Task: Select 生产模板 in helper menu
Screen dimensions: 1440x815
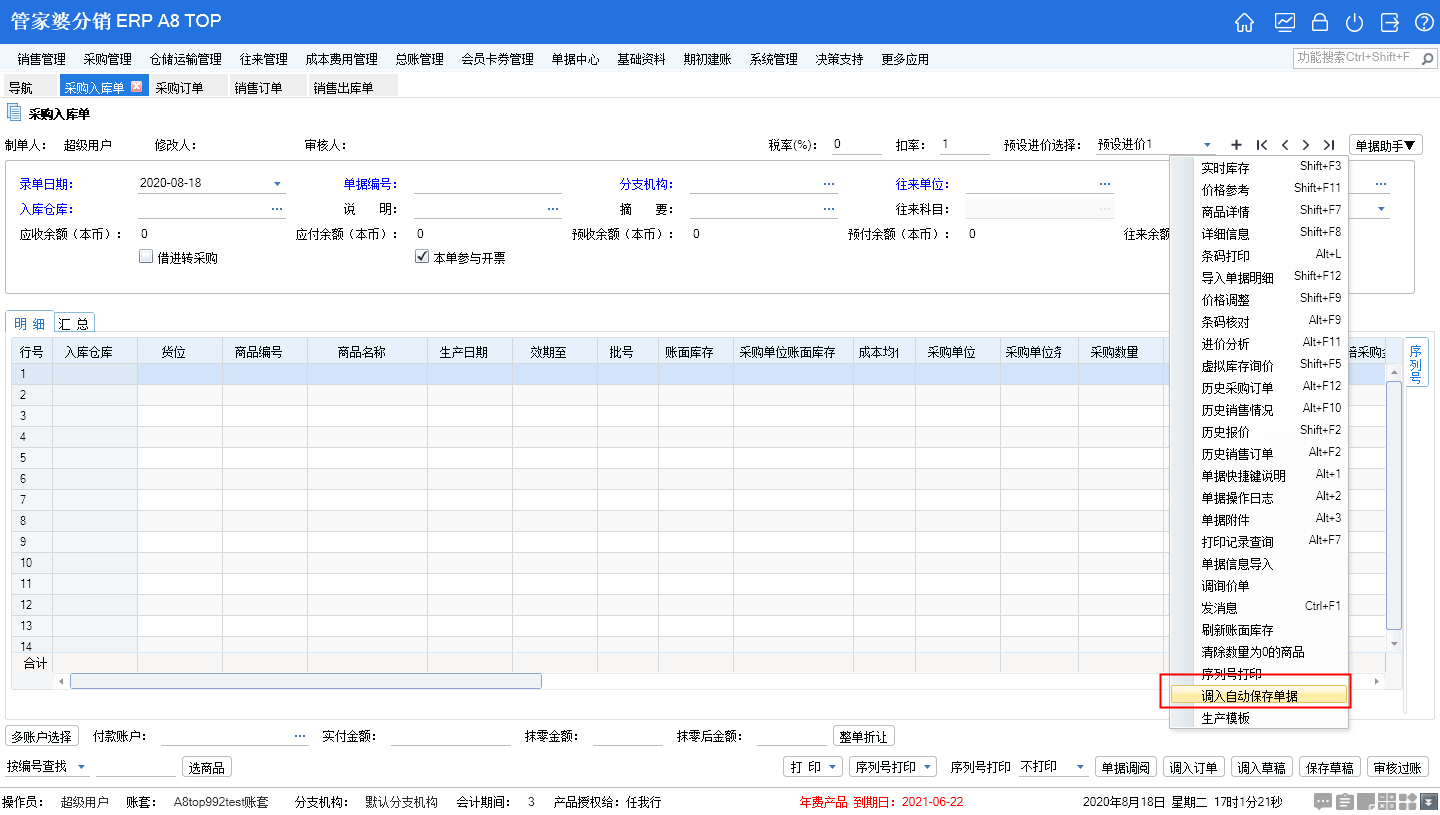Action: click(1260, 718)
